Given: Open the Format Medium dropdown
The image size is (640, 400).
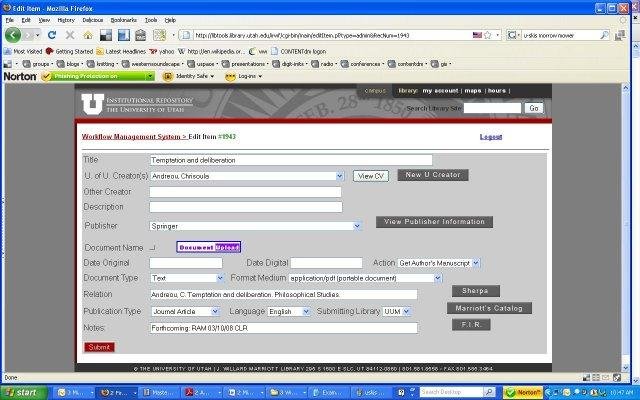Looking at the screenshot, I should [365, 278].
